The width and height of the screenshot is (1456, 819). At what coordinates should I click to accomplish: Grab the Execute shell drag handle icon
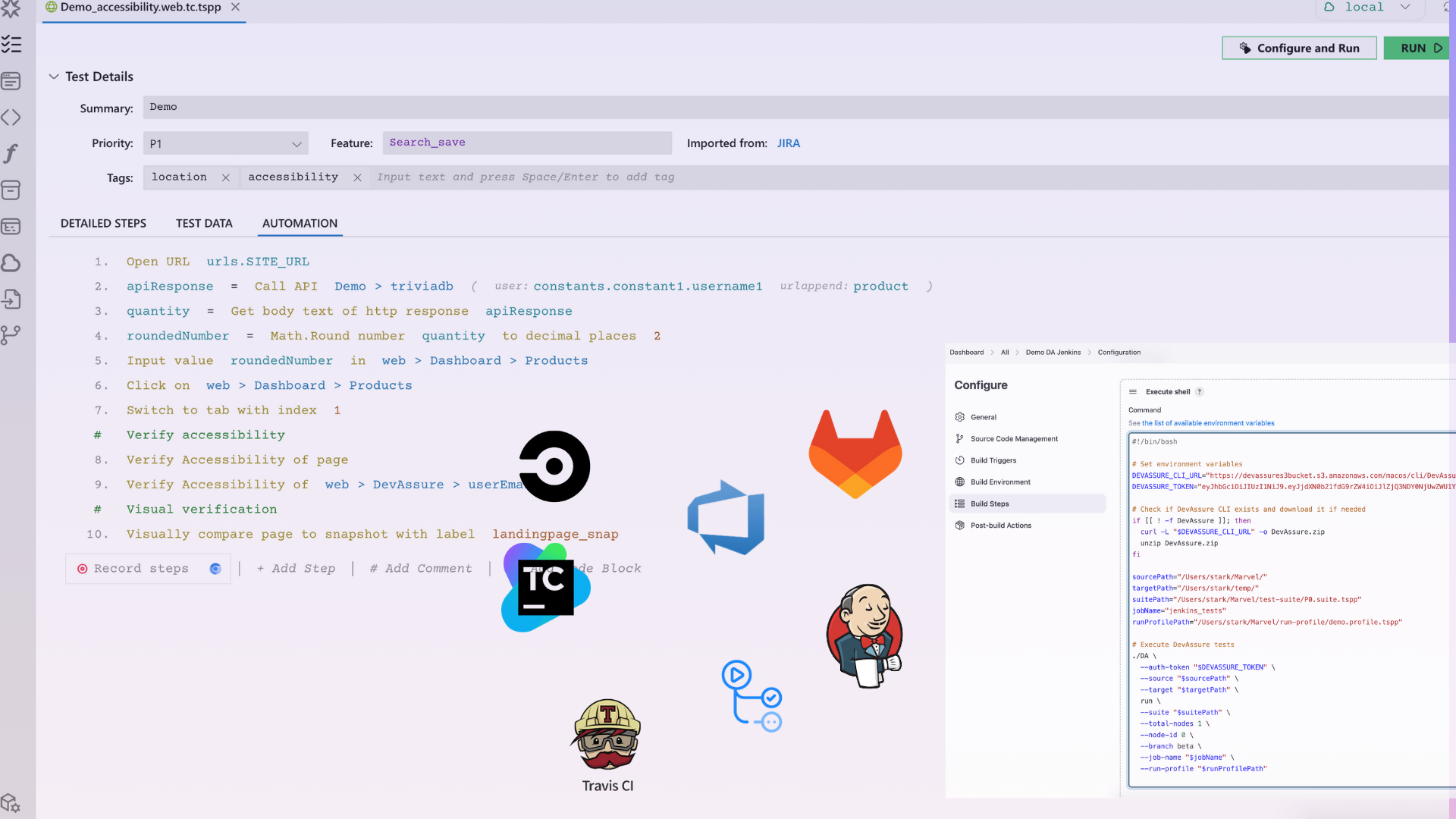(1133, 392)
